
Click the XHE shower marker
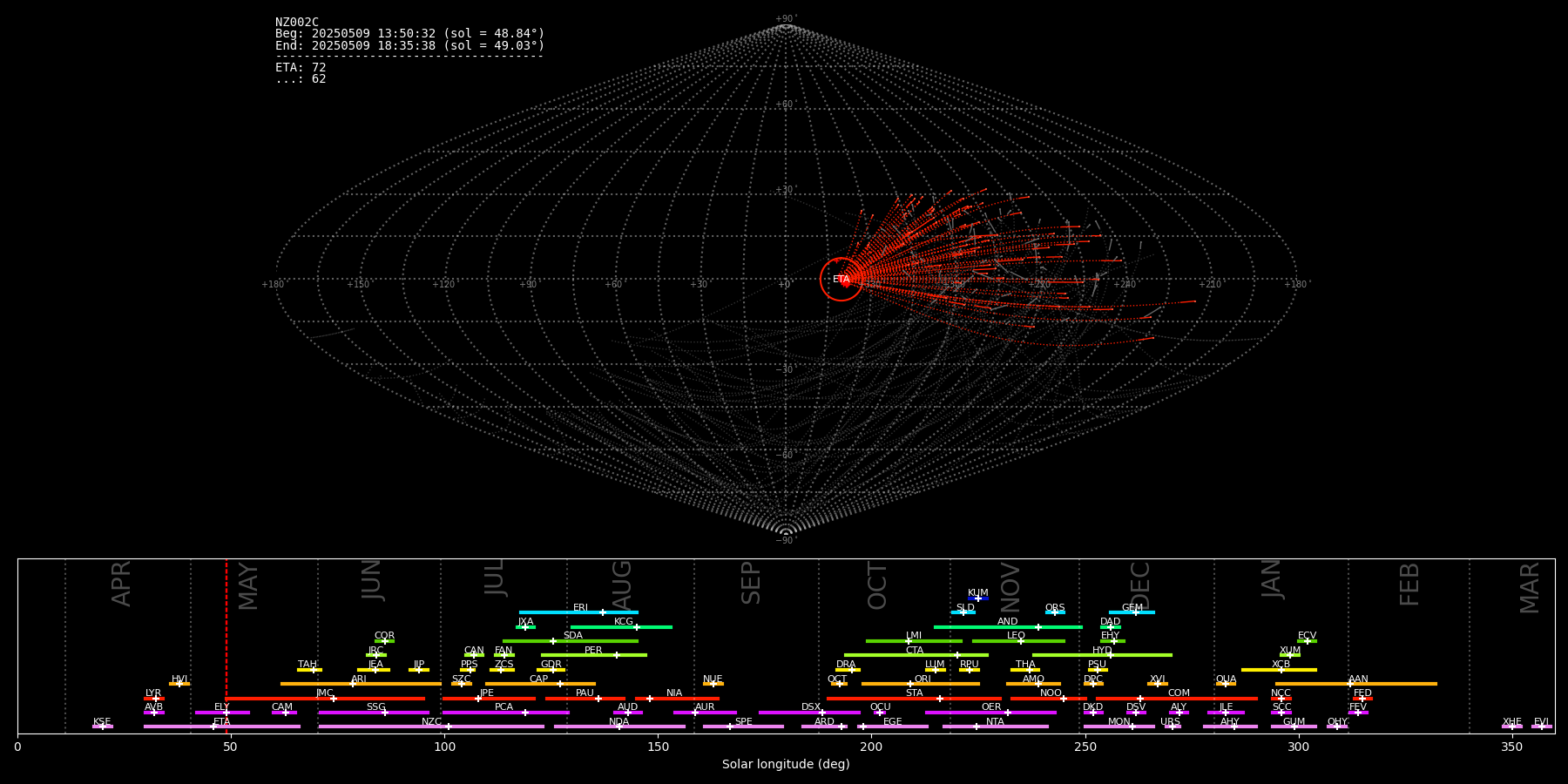click(1512, 727)
